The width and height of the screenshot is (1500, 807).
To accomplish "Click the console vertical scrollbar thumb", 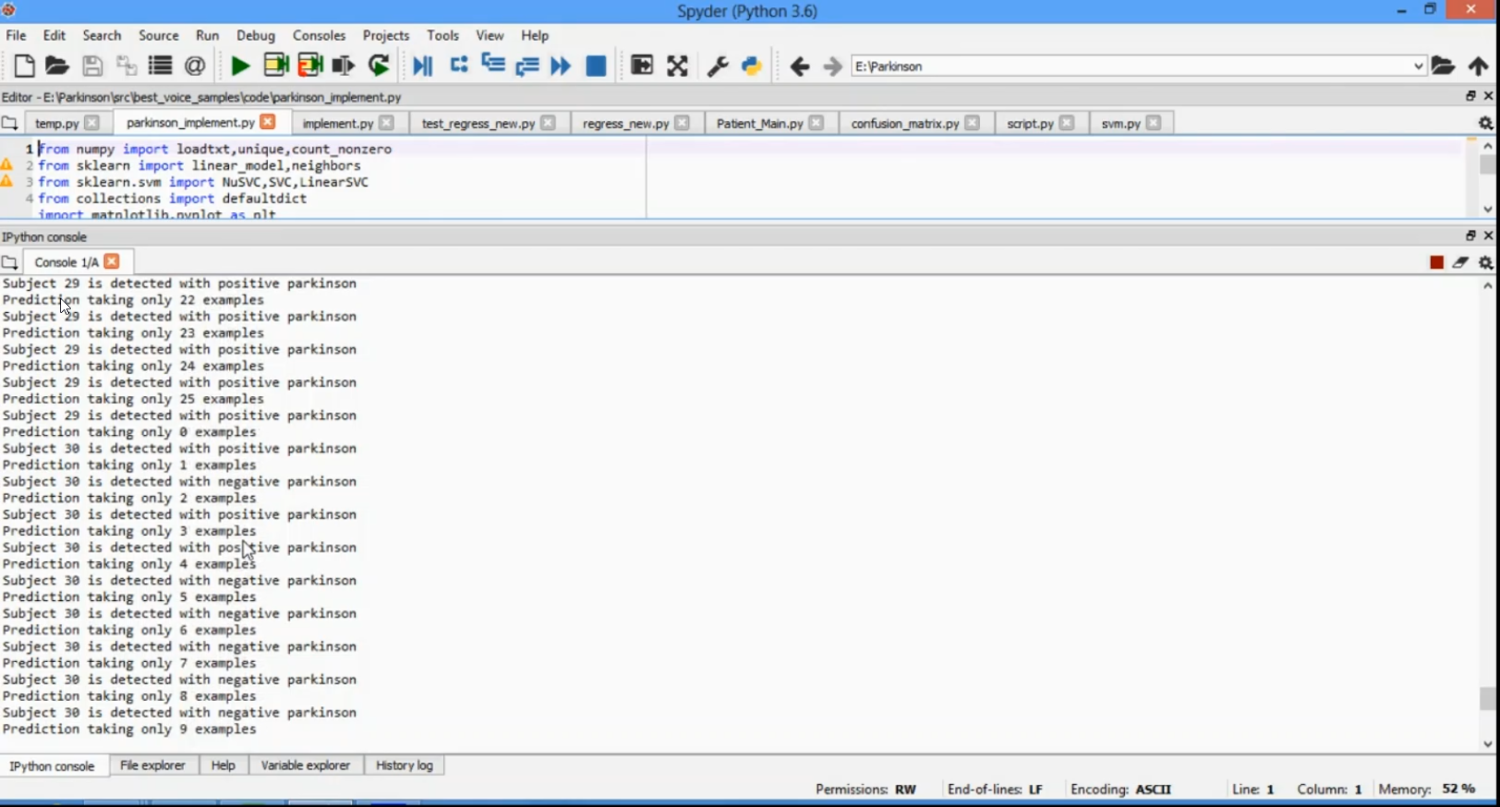I will tap(1488, 698).
